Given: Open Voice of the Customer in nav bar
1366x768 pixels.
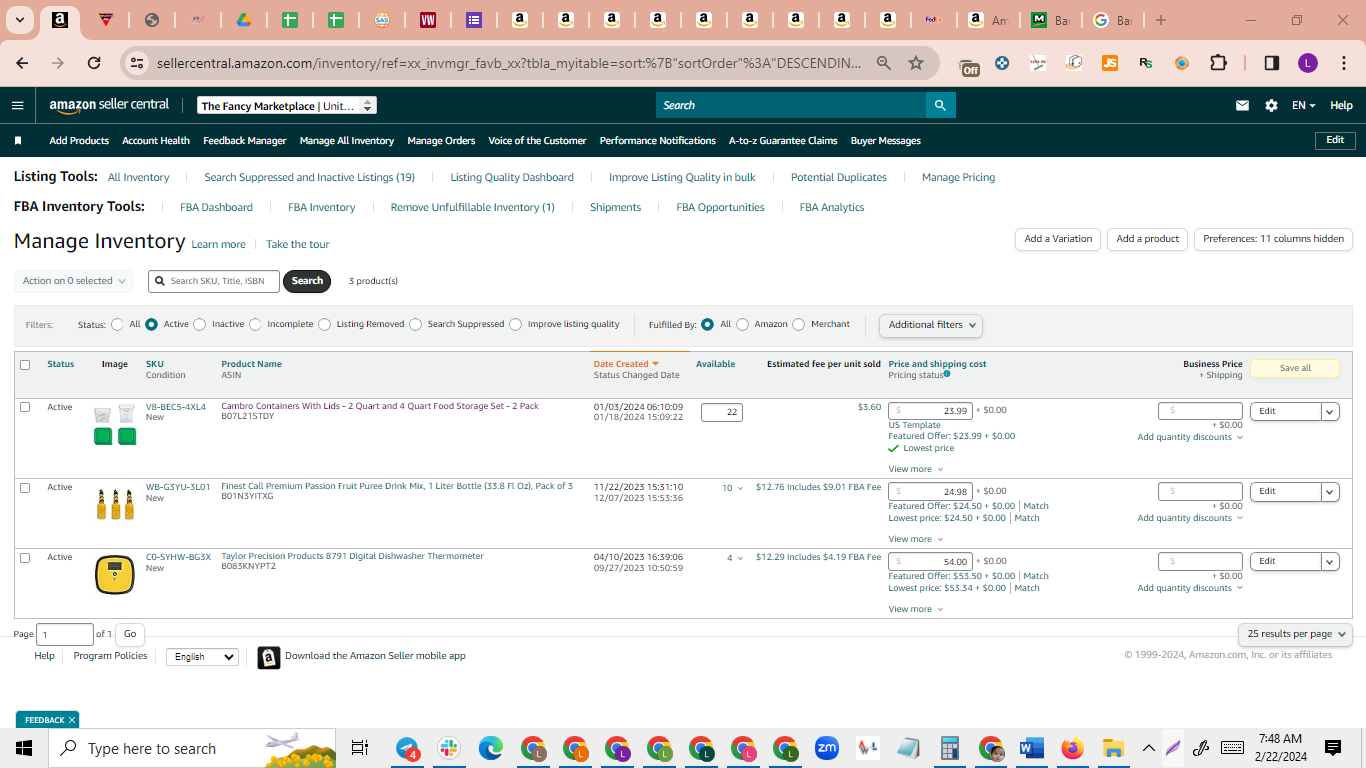Looking at the screenshot, I should (x=537, y=141).
